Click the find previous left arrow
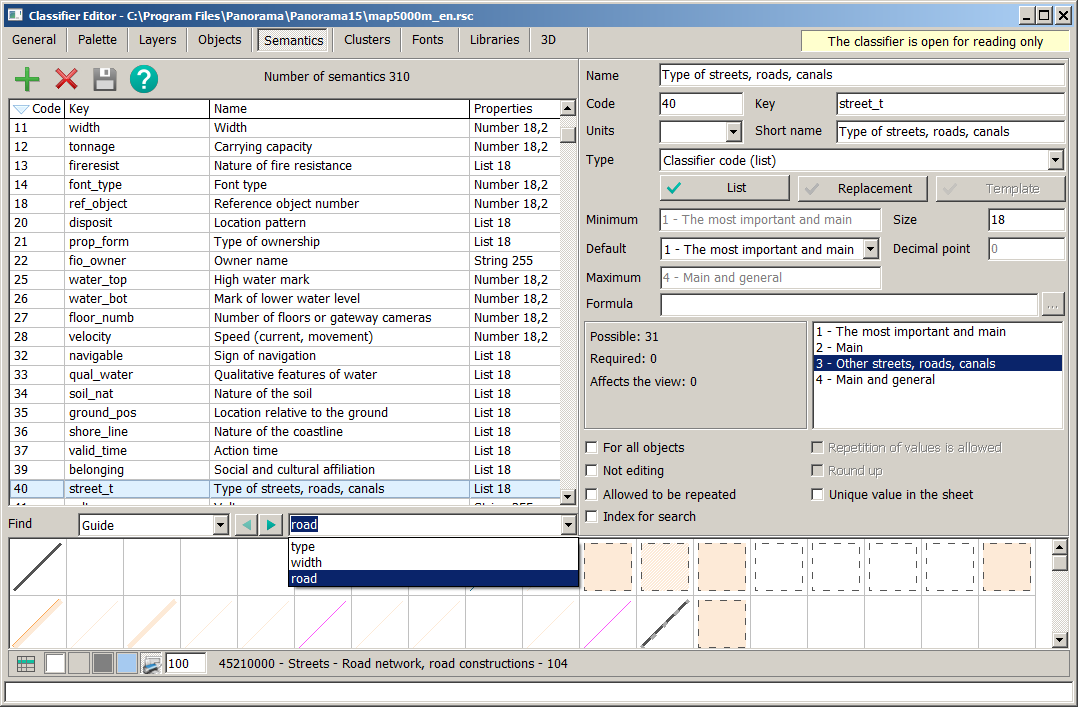This screenshot has height=707, width=1078. [246, 525]
